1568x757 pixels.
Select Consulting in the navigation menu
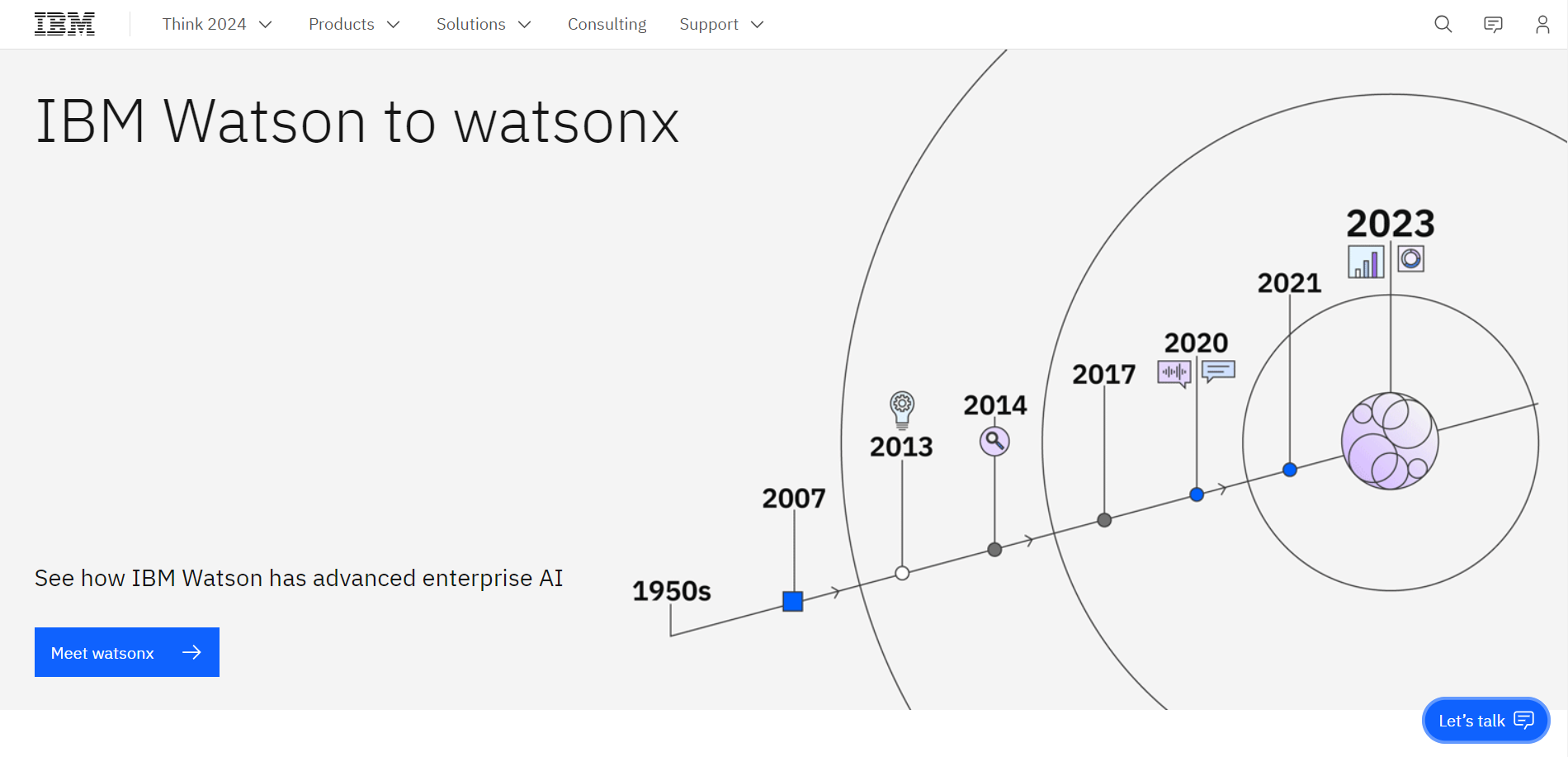(607, 24)
